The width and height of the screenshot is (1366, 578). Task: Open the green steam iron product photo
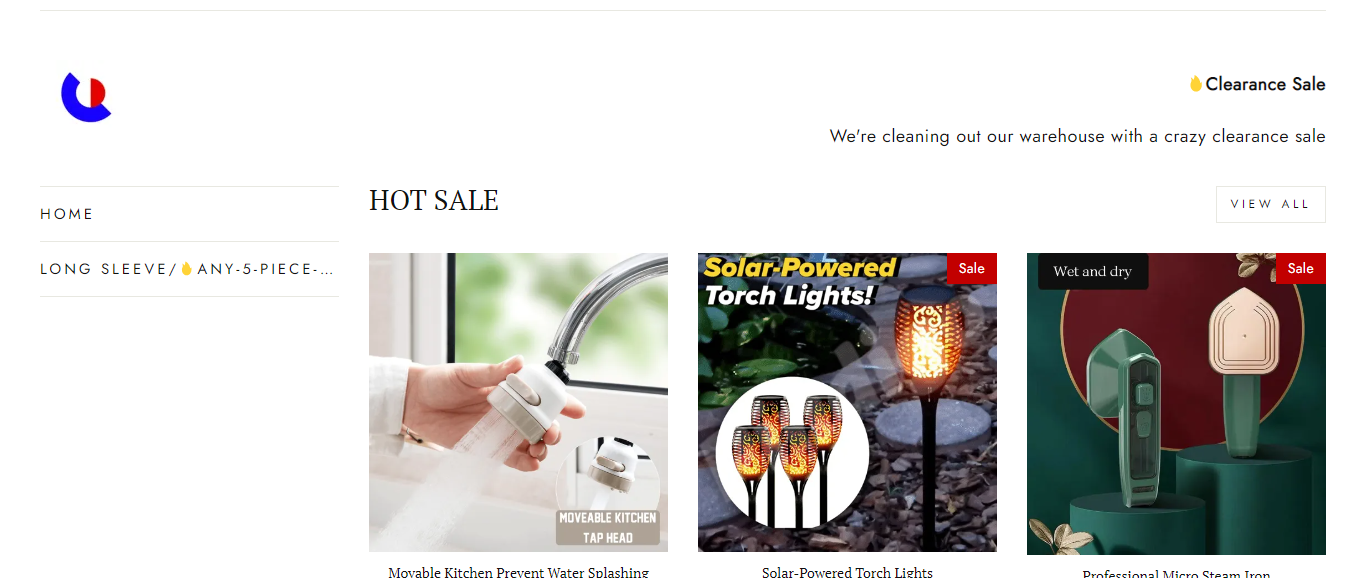[1176, 404]
